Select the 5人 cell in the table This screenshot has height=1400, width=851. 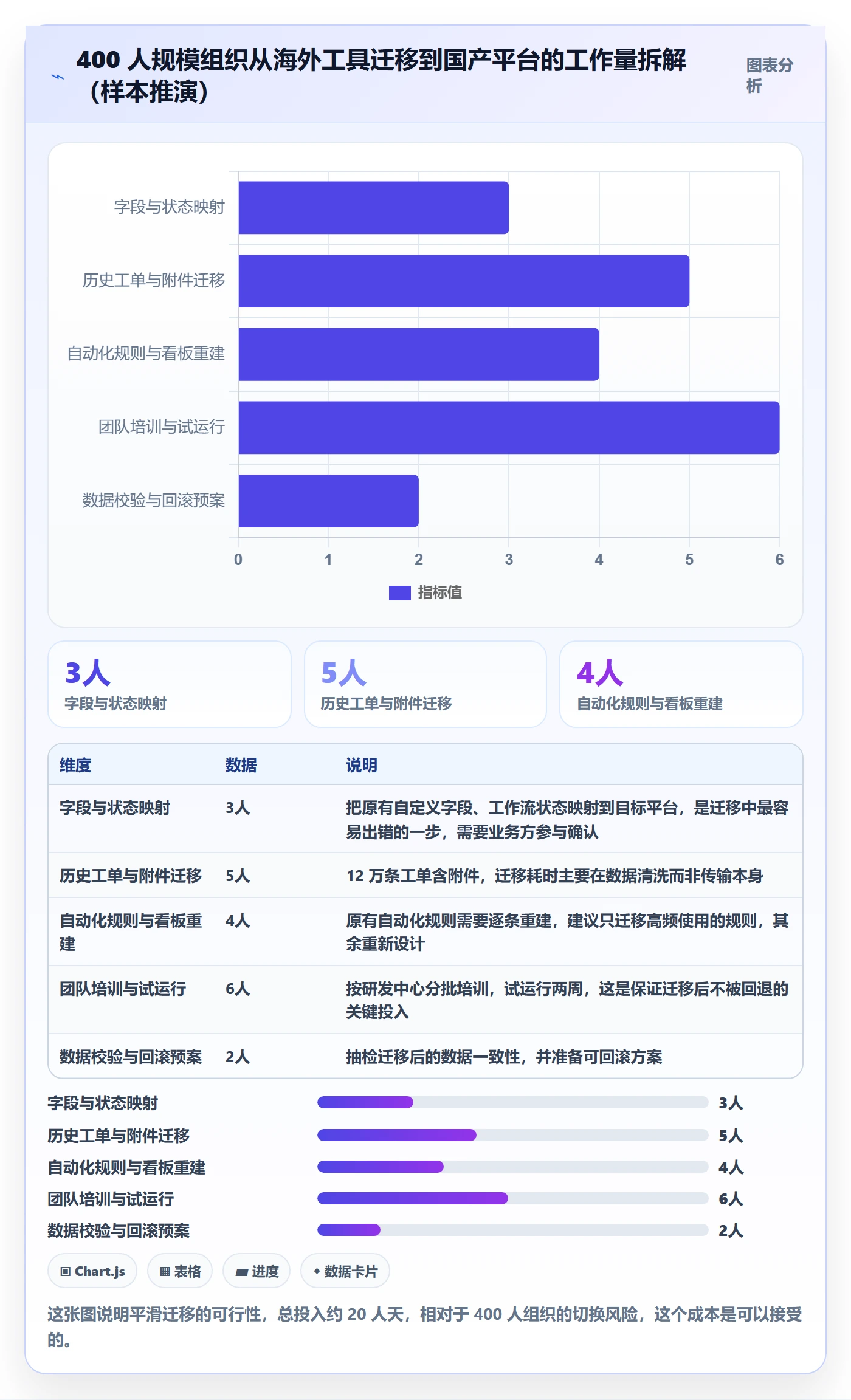tap(238, 876)
